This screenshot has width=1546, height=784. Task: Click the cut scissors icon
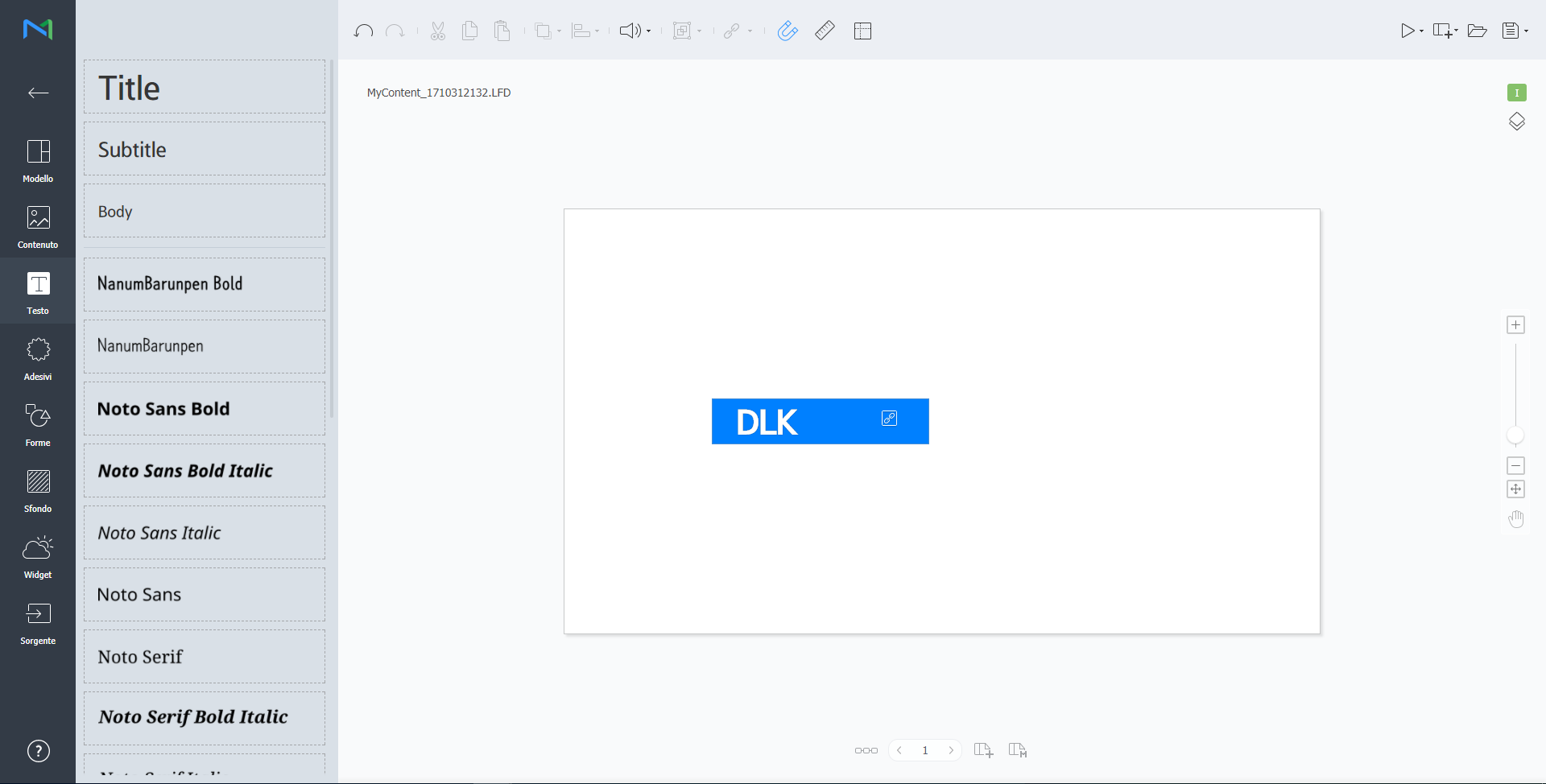437,31
